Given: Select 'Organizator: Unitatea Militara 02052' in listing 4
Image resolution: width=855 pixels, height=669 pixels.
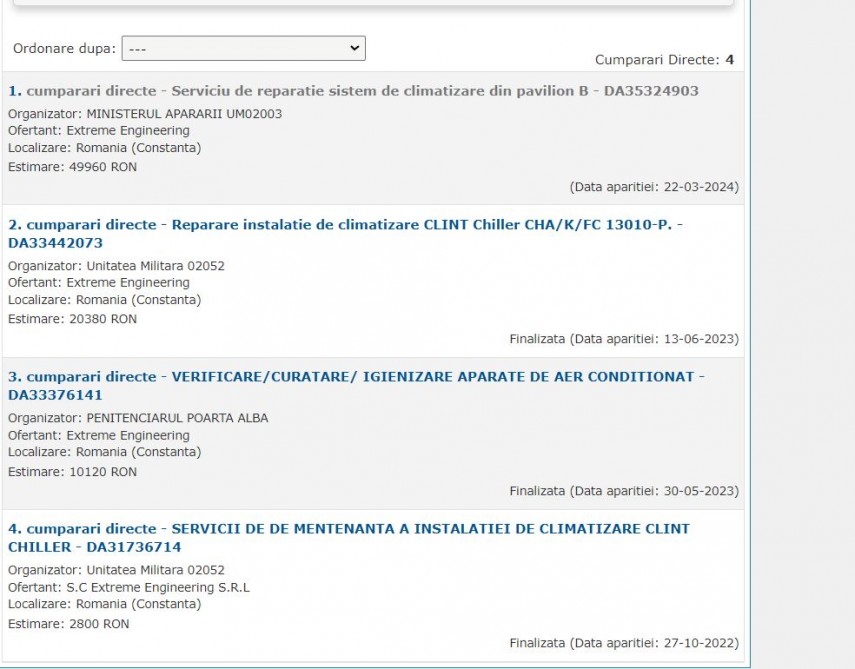Looking at the screenshot, I should pyautogui.click(x=116, y=570).
